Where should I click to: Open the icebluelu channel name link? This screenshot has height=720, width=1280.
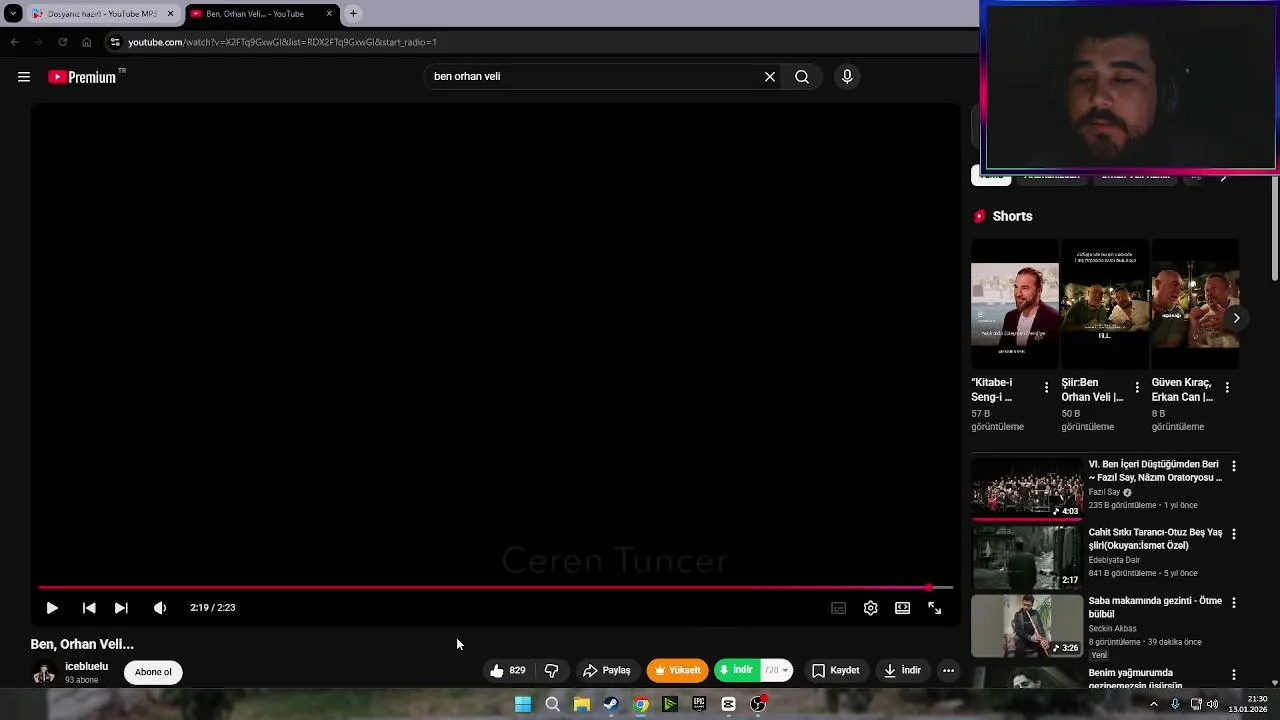86,667
